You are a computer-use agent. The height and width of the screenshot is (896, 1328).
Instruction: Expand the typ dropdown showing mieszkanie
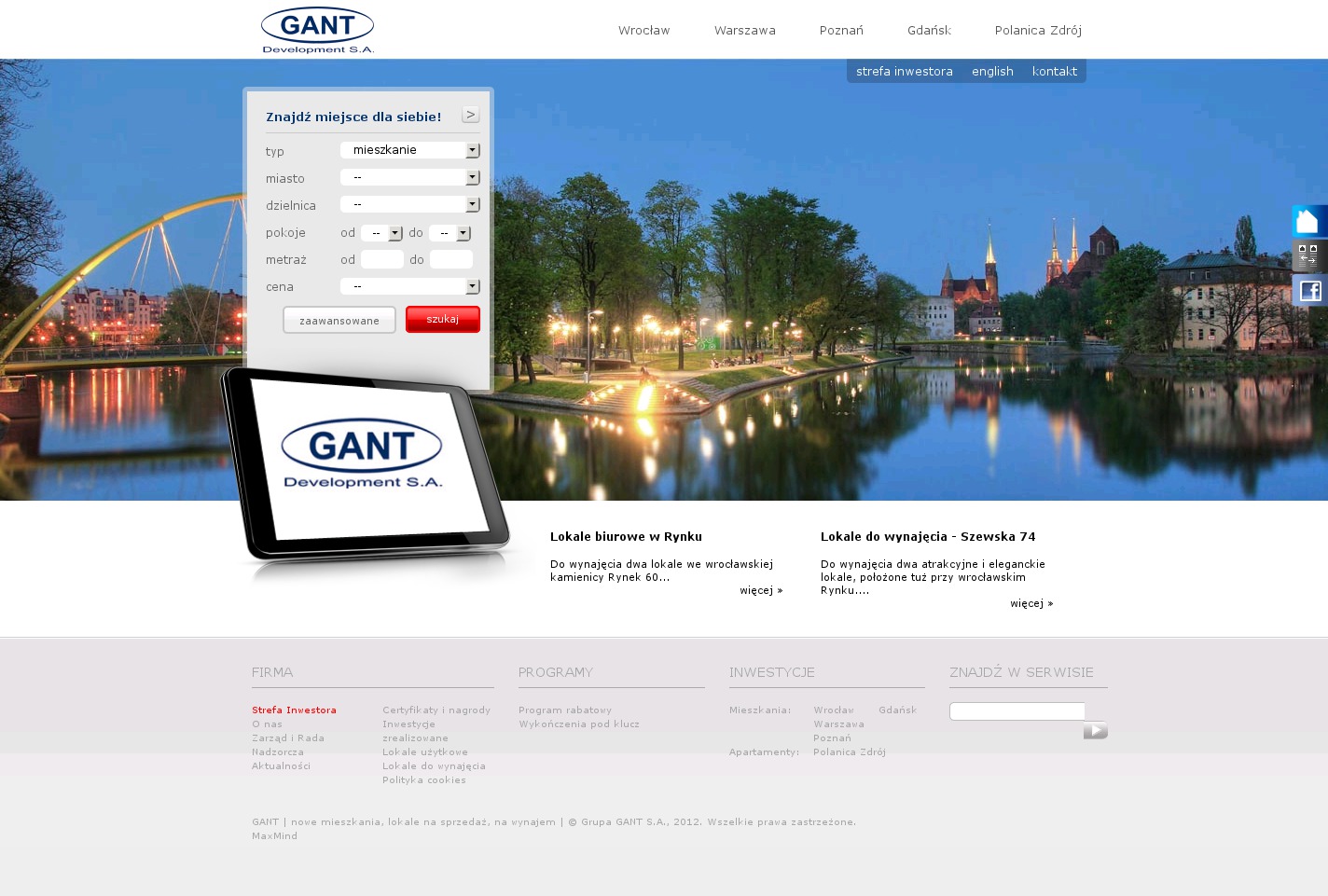409,150
